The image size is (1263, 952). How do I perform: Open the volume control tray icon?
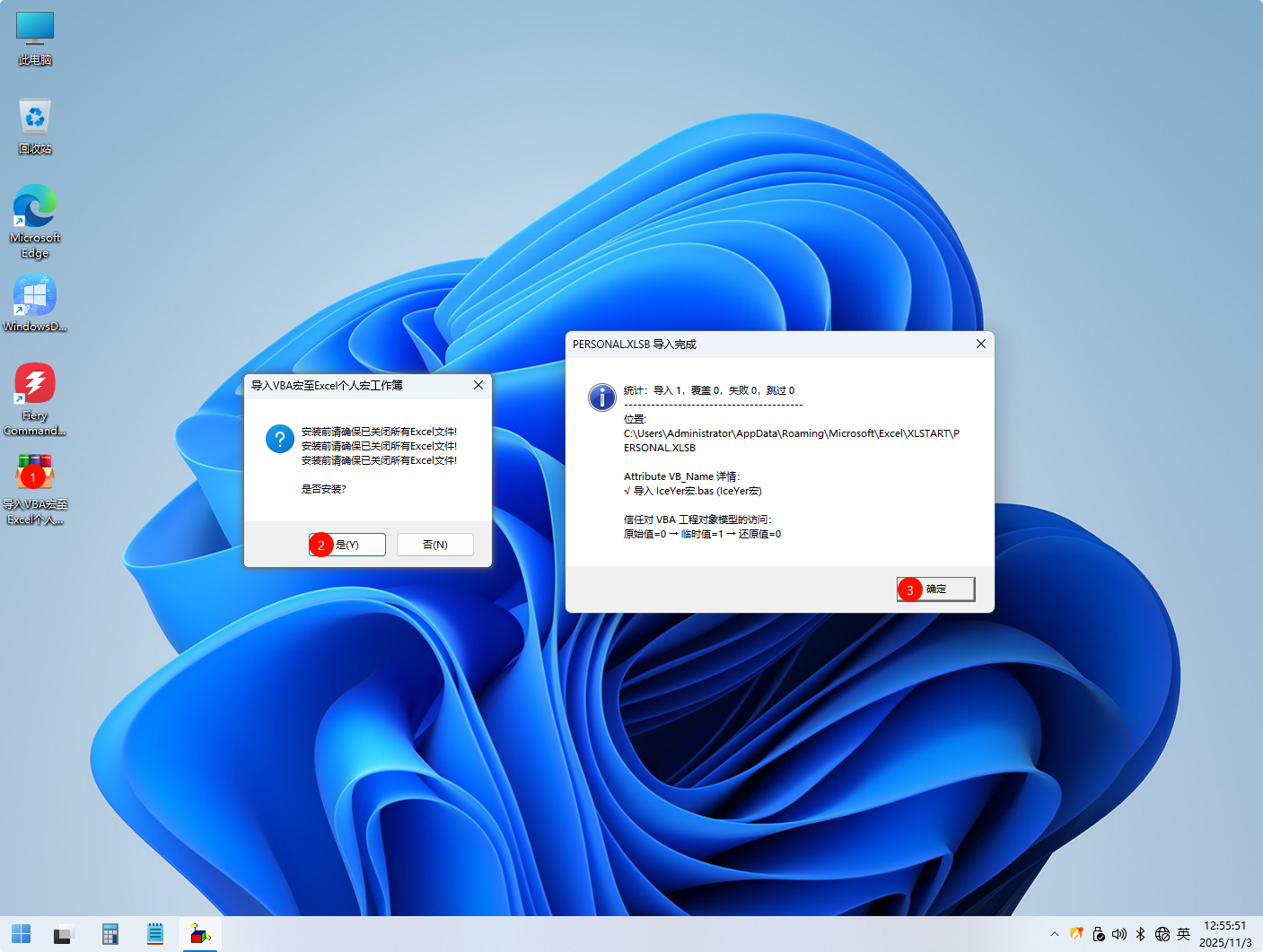(1119, 934)
